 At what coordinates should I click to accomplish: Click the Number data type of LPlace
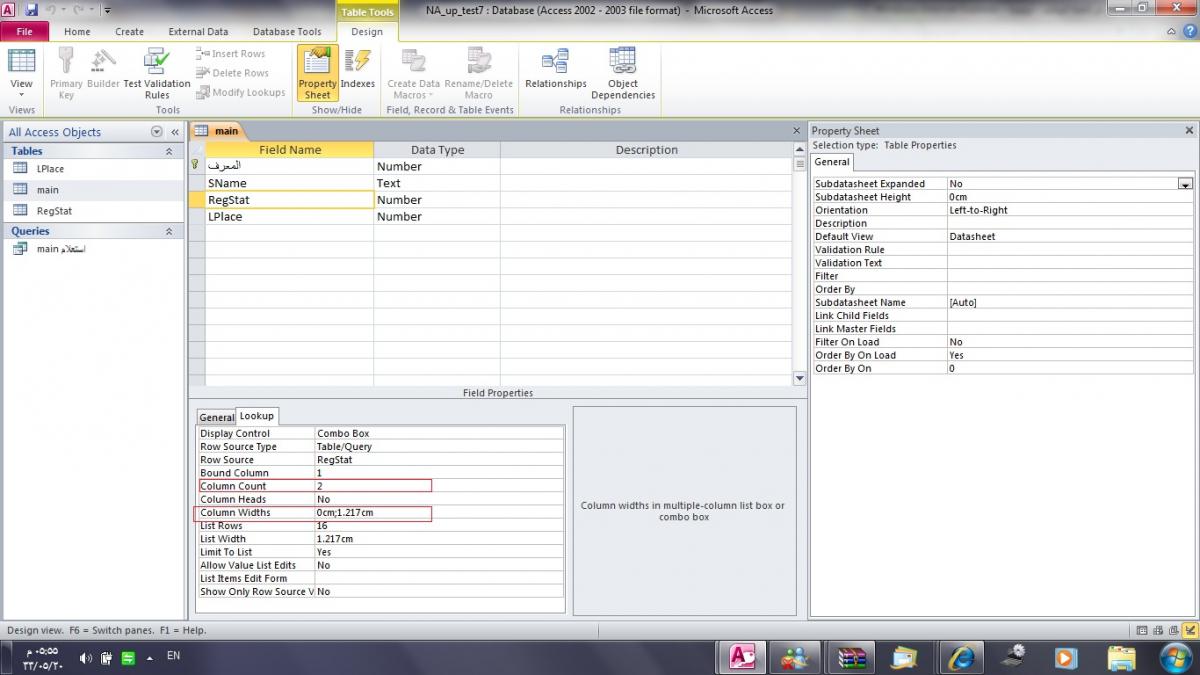437,216
